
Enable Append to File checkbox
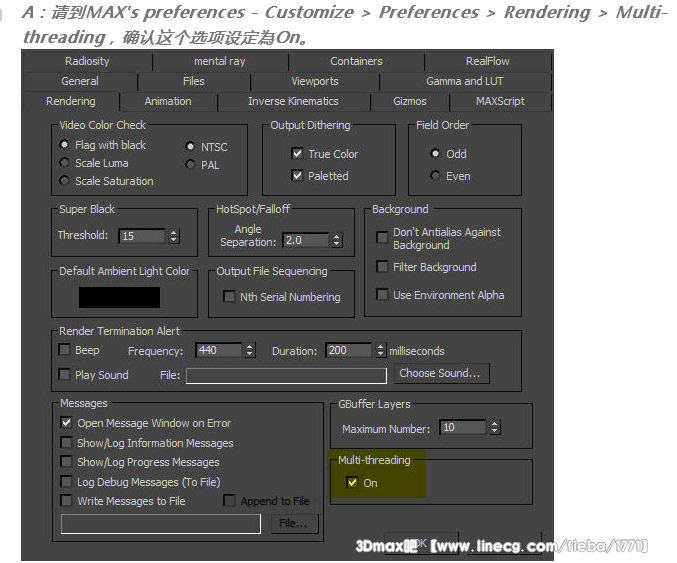(229, 500)
